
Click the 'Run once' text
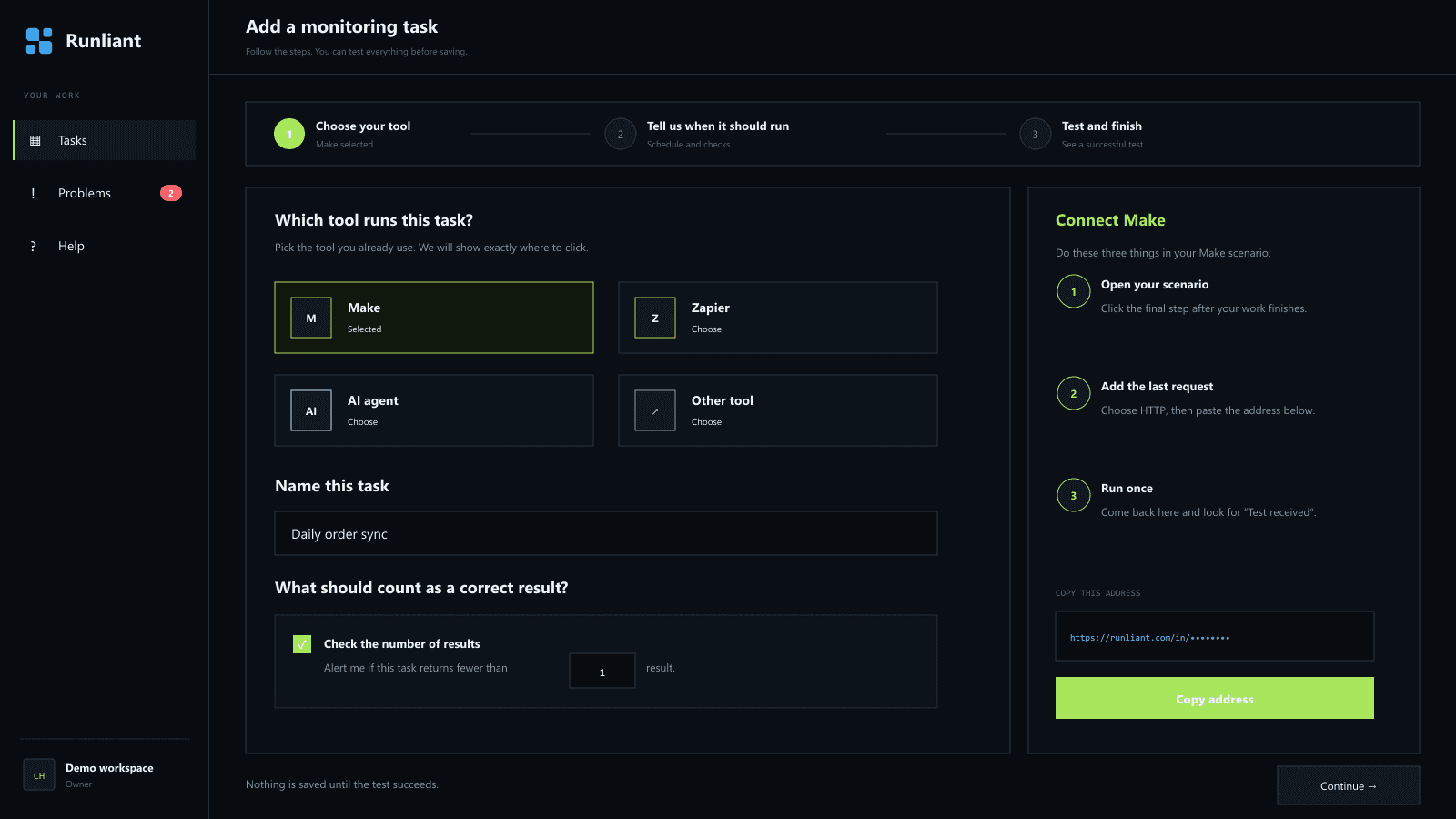click(x=1127, y=489)
